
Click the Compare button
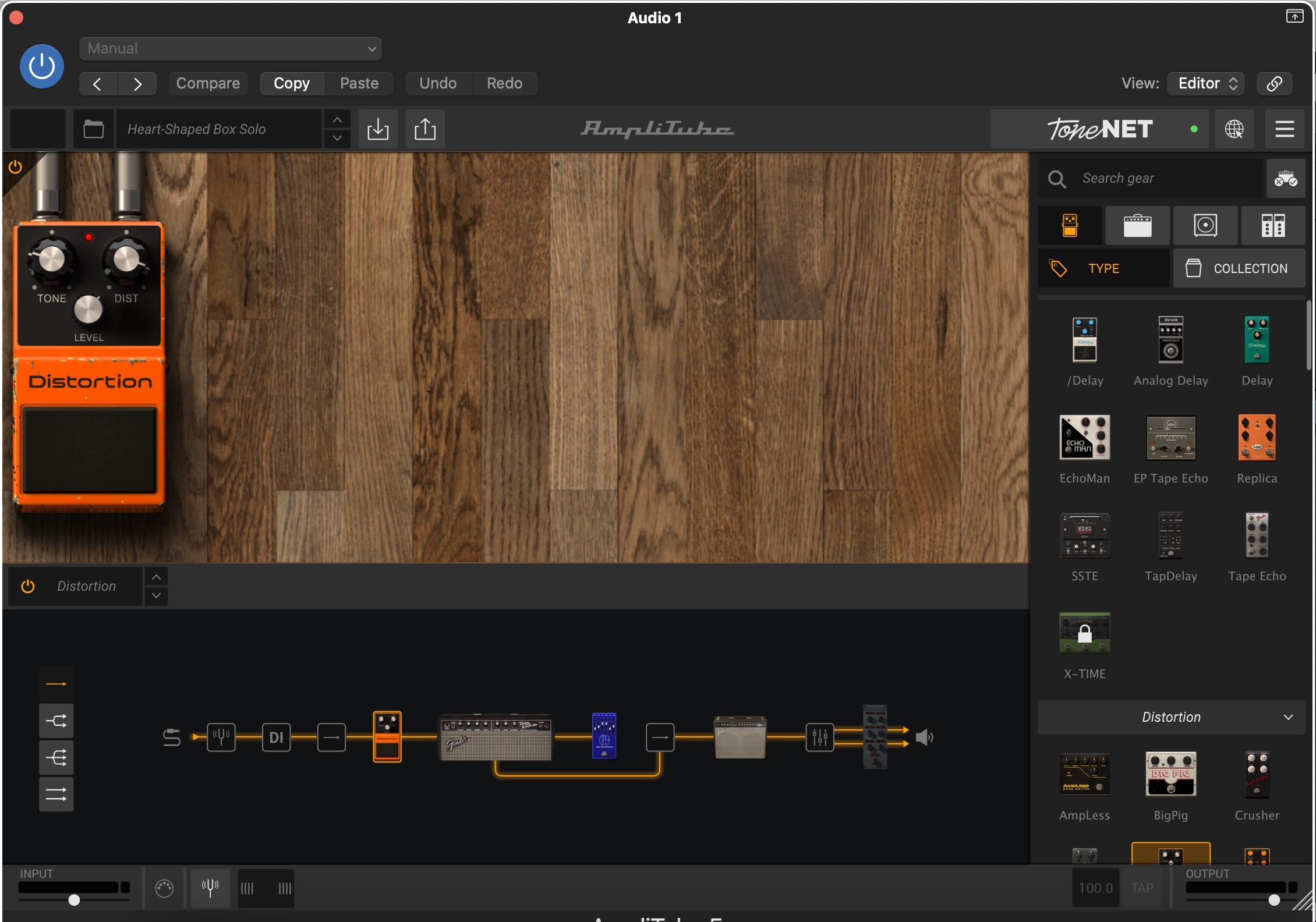tap(208, 83)
